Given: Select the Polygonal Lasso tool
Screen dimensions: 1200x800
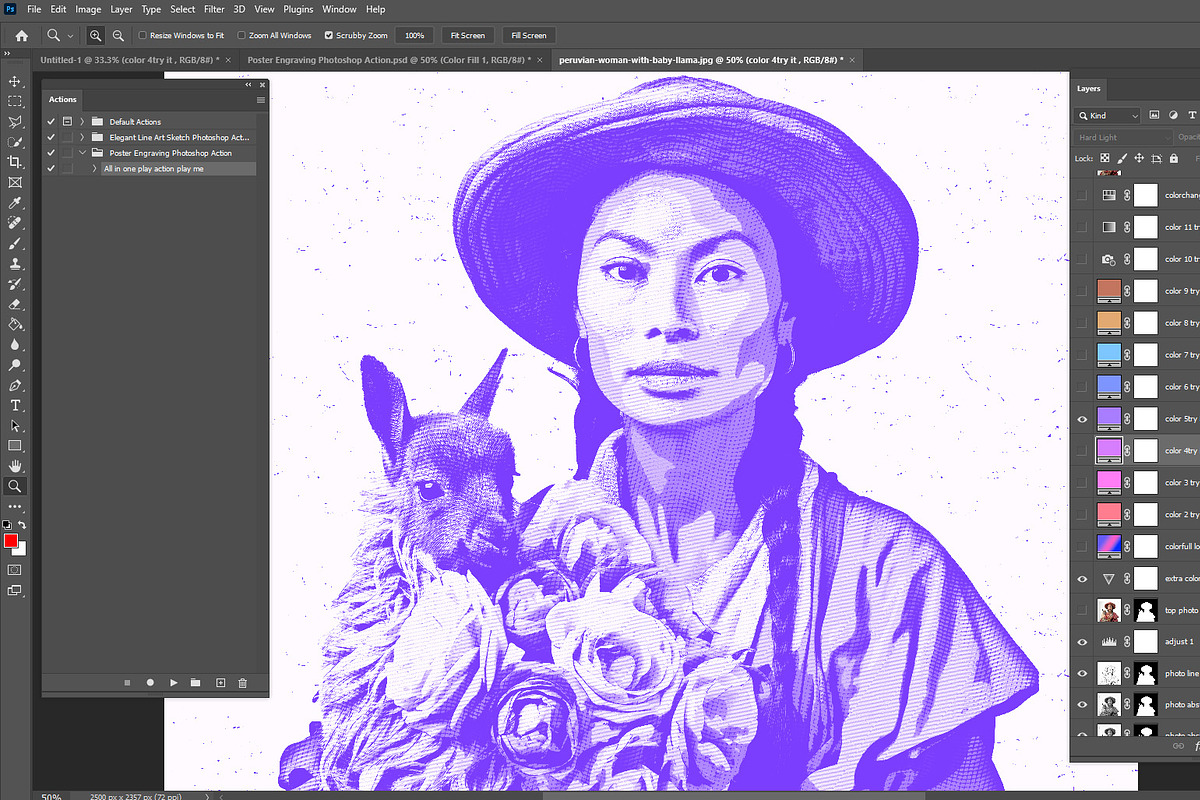Looking at the screenshot, I should coord(15,122).
